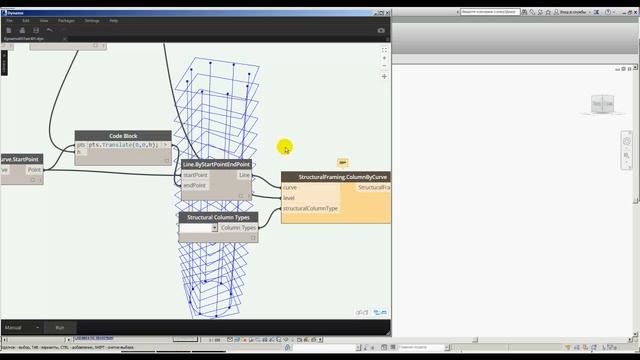Open the Dynamo File menu
This screenshot has height=360, width=640.
tap(9, 20)
